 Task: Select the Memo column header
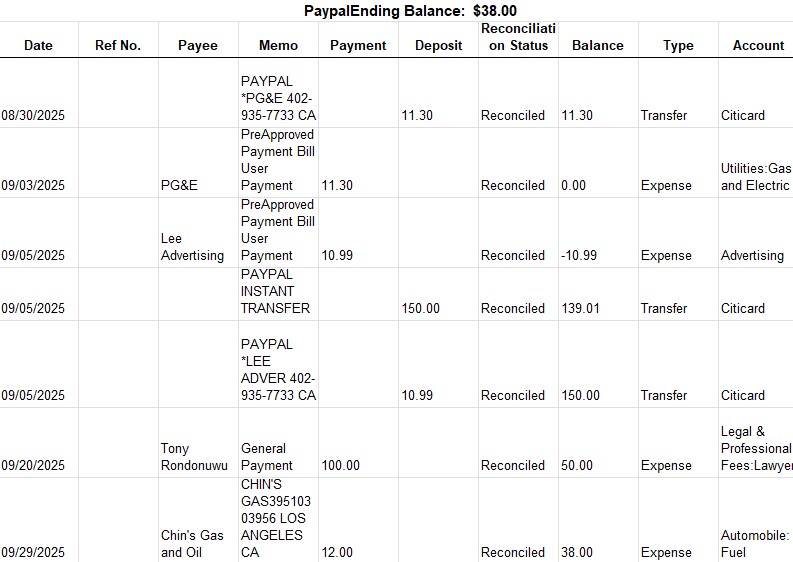click(278, 45)
